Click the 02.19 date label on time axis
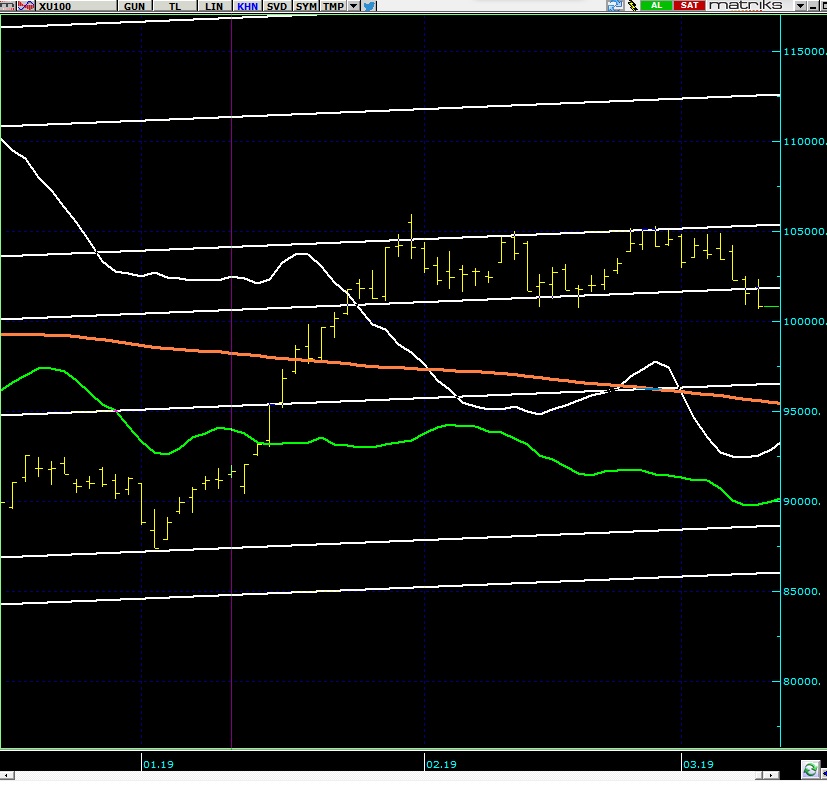 coord(441,764)
